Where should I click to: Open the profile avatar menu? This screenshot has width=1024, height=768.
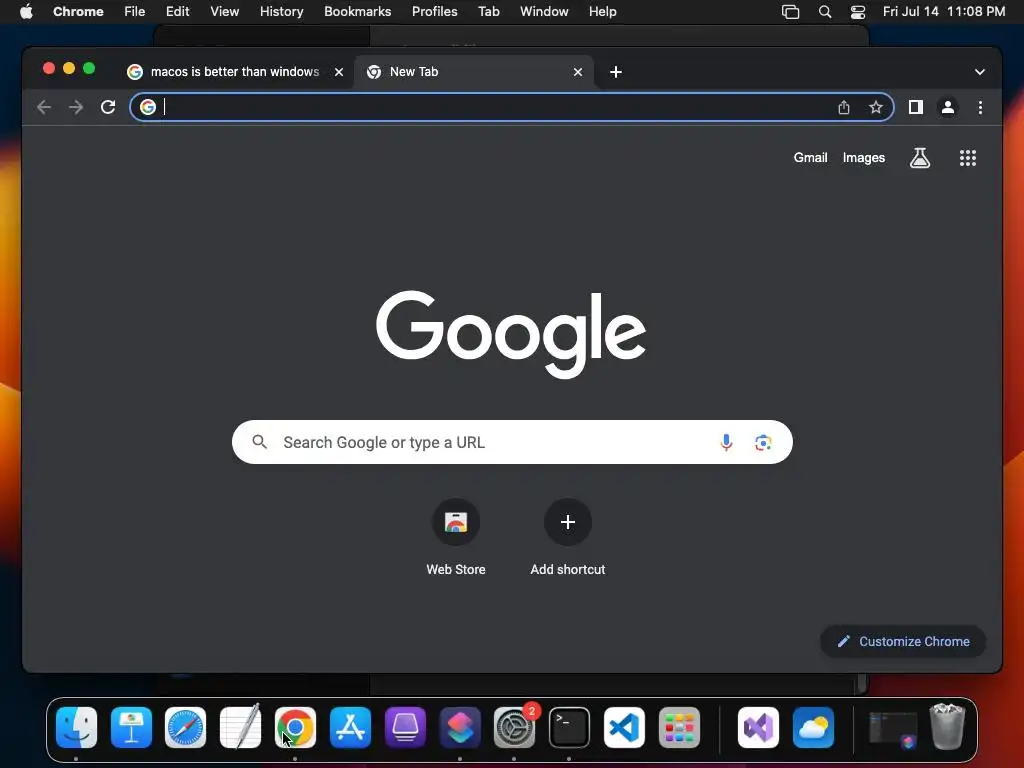pos(948,107)
